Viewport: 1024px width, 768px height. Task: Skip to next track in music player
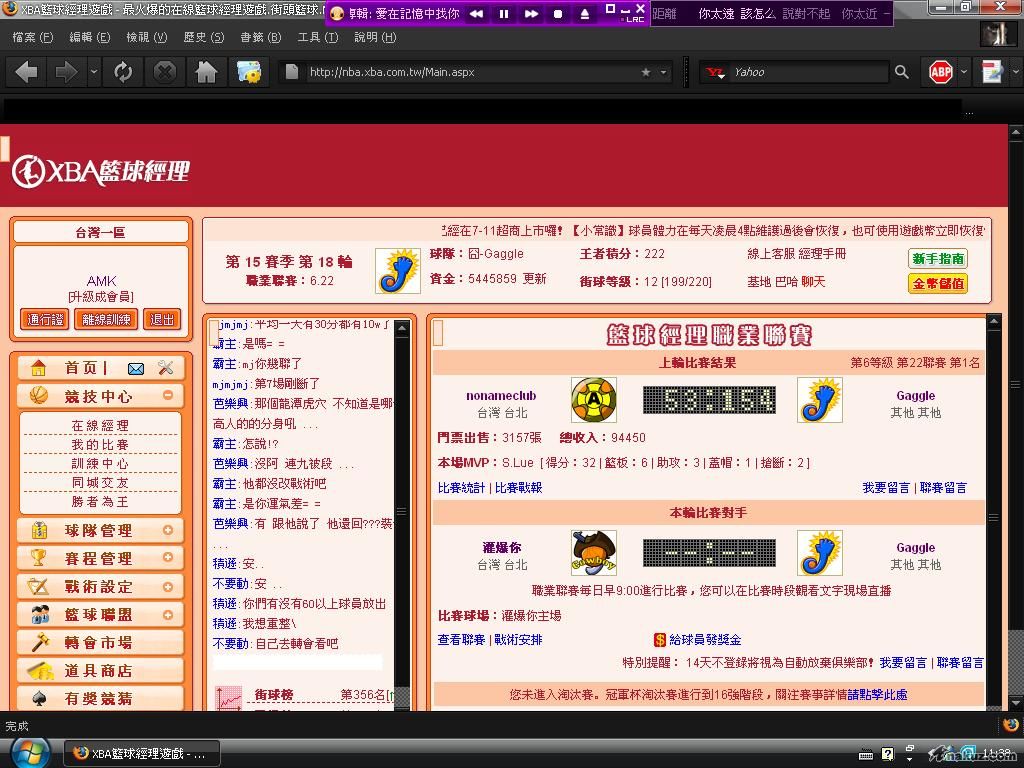[x=531, y=14]
